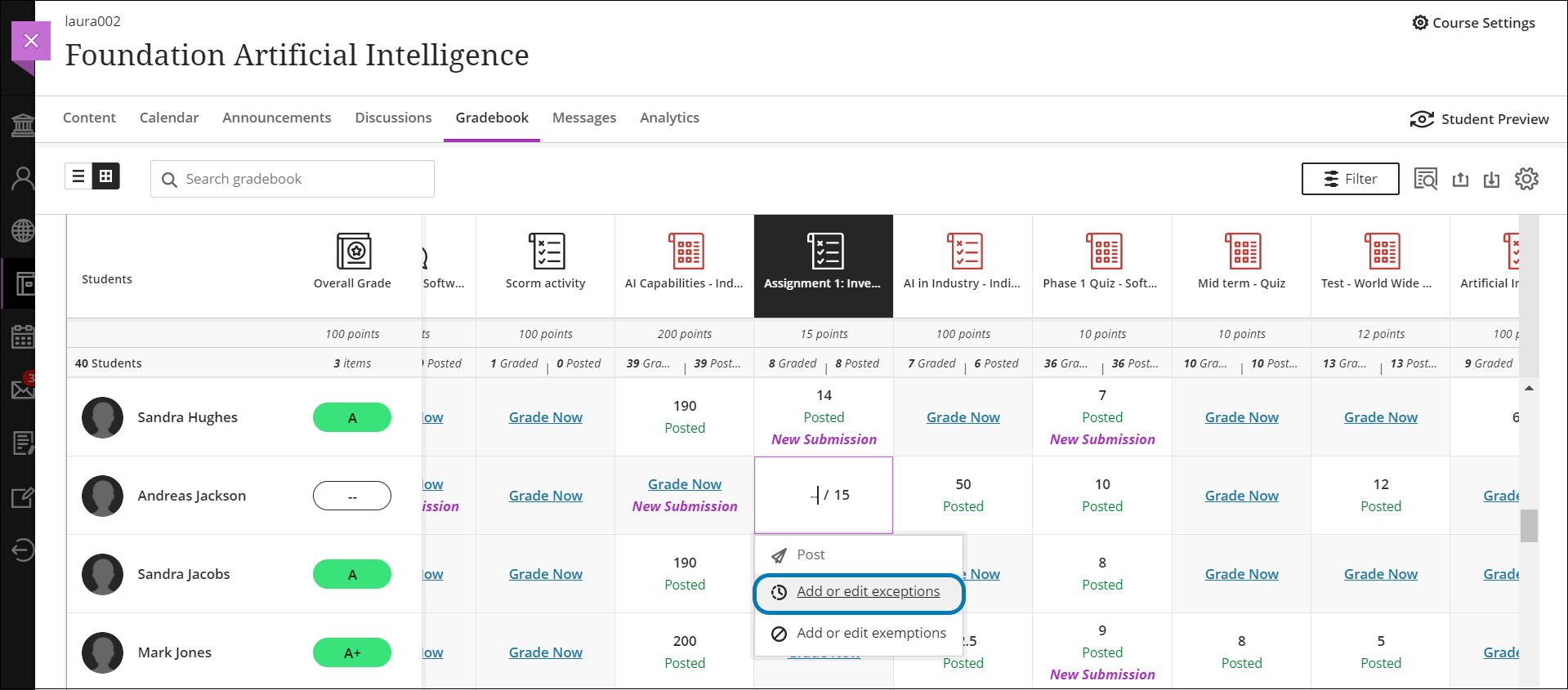Click the download gradebook icon
1568x690 pixels.
pos(1492,180)
